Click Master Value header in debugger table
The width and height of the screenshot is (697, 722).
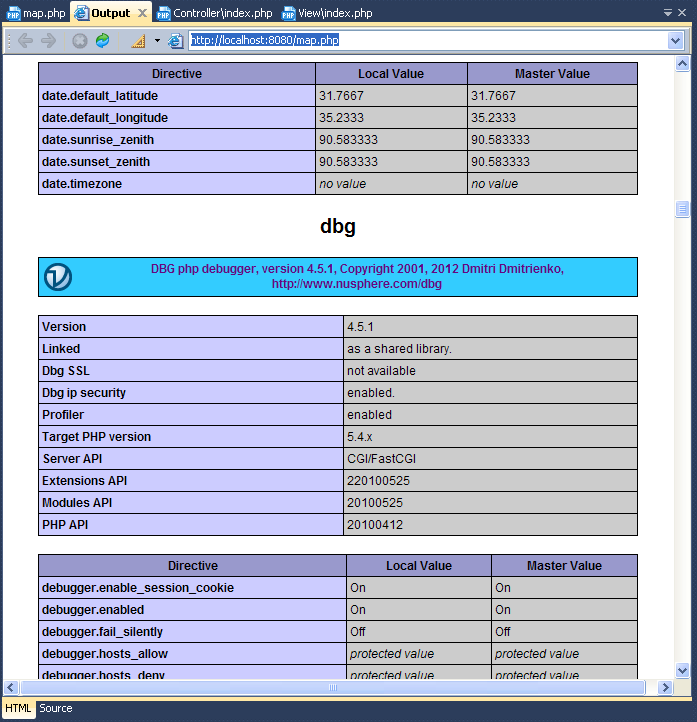[564, 566]
